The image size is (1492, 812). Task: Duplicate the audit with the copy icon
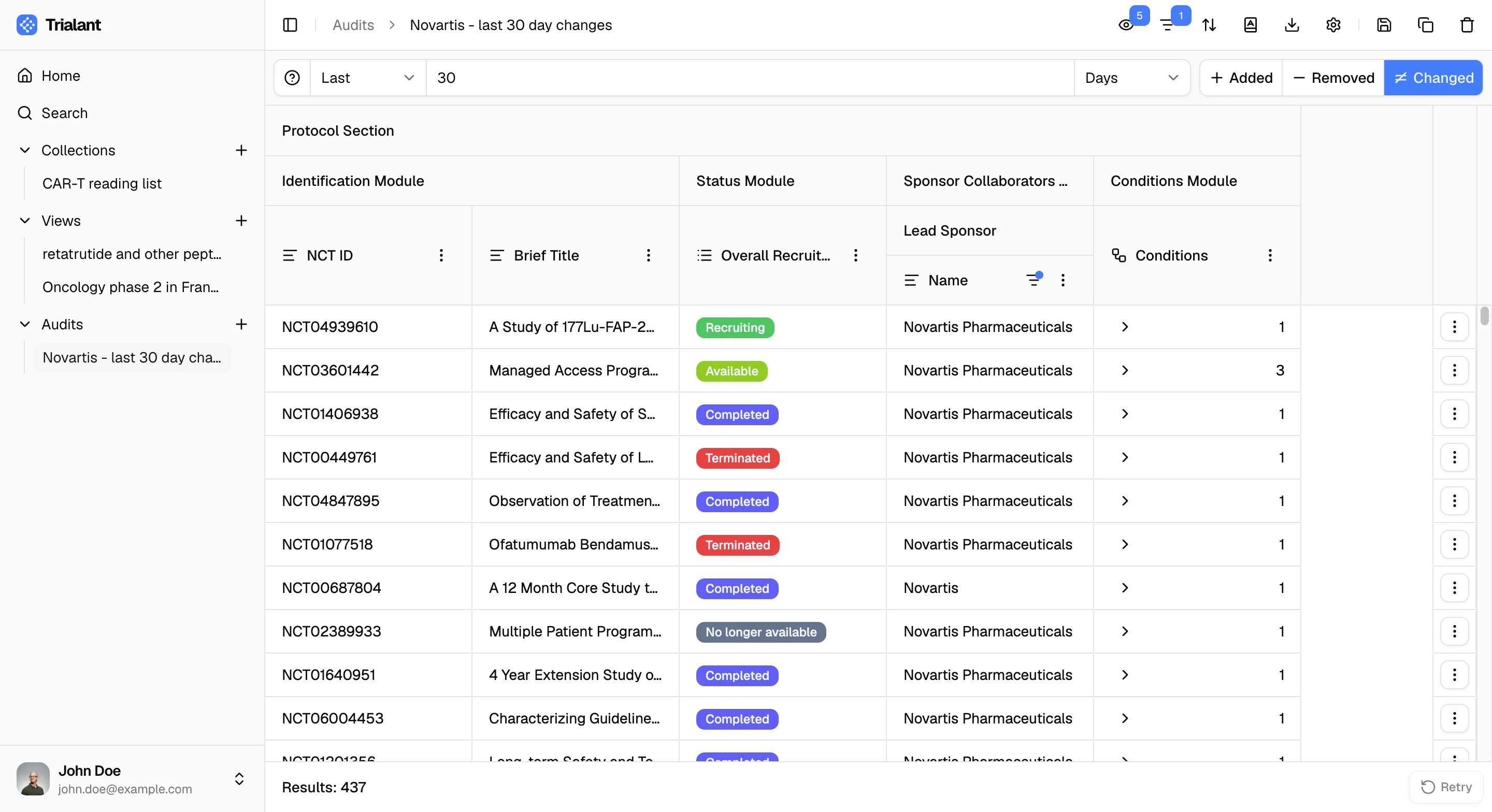1425,25
